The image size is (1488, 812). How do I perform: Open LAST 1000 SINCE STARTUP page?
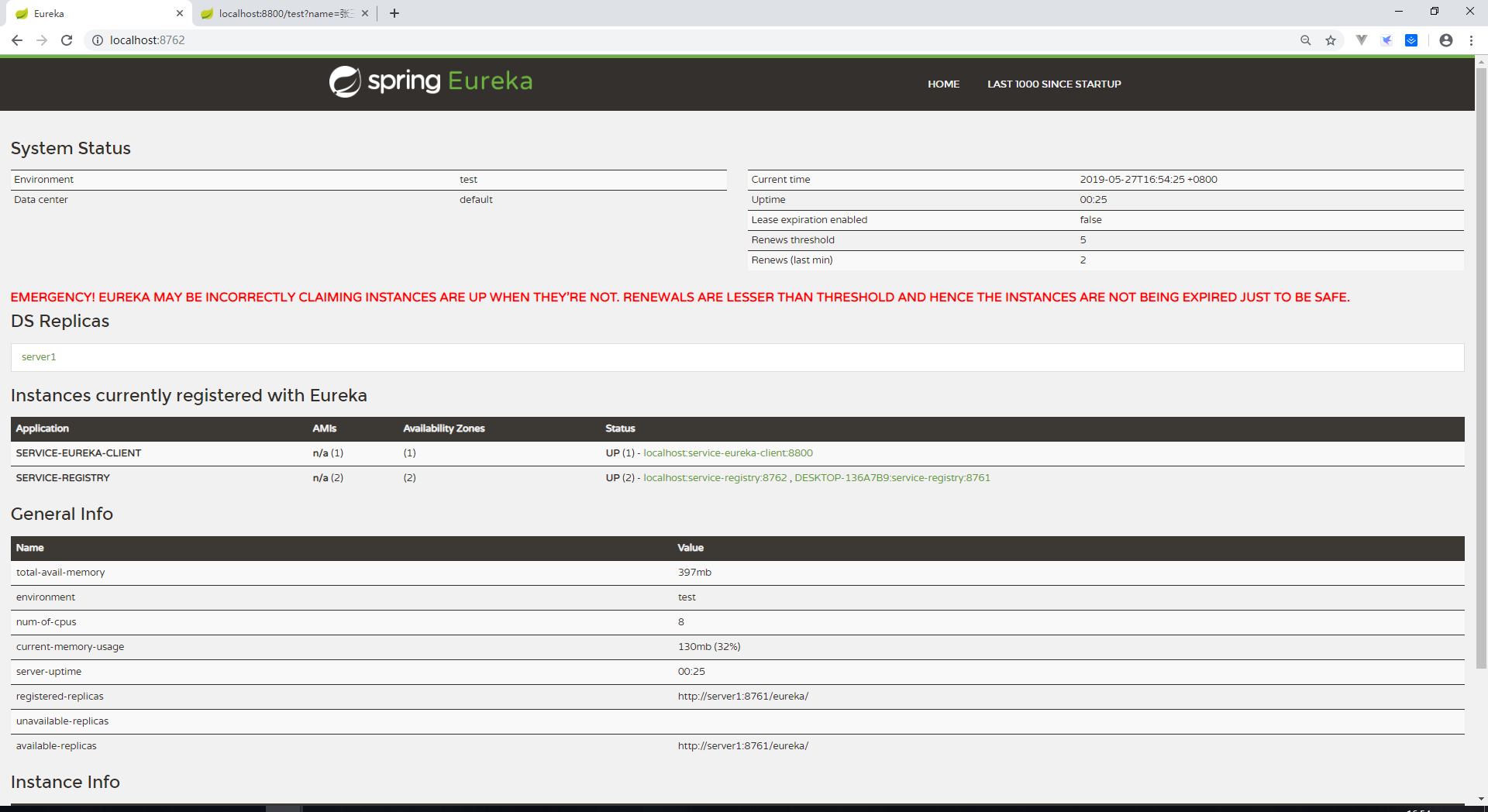click(1054, 84)
